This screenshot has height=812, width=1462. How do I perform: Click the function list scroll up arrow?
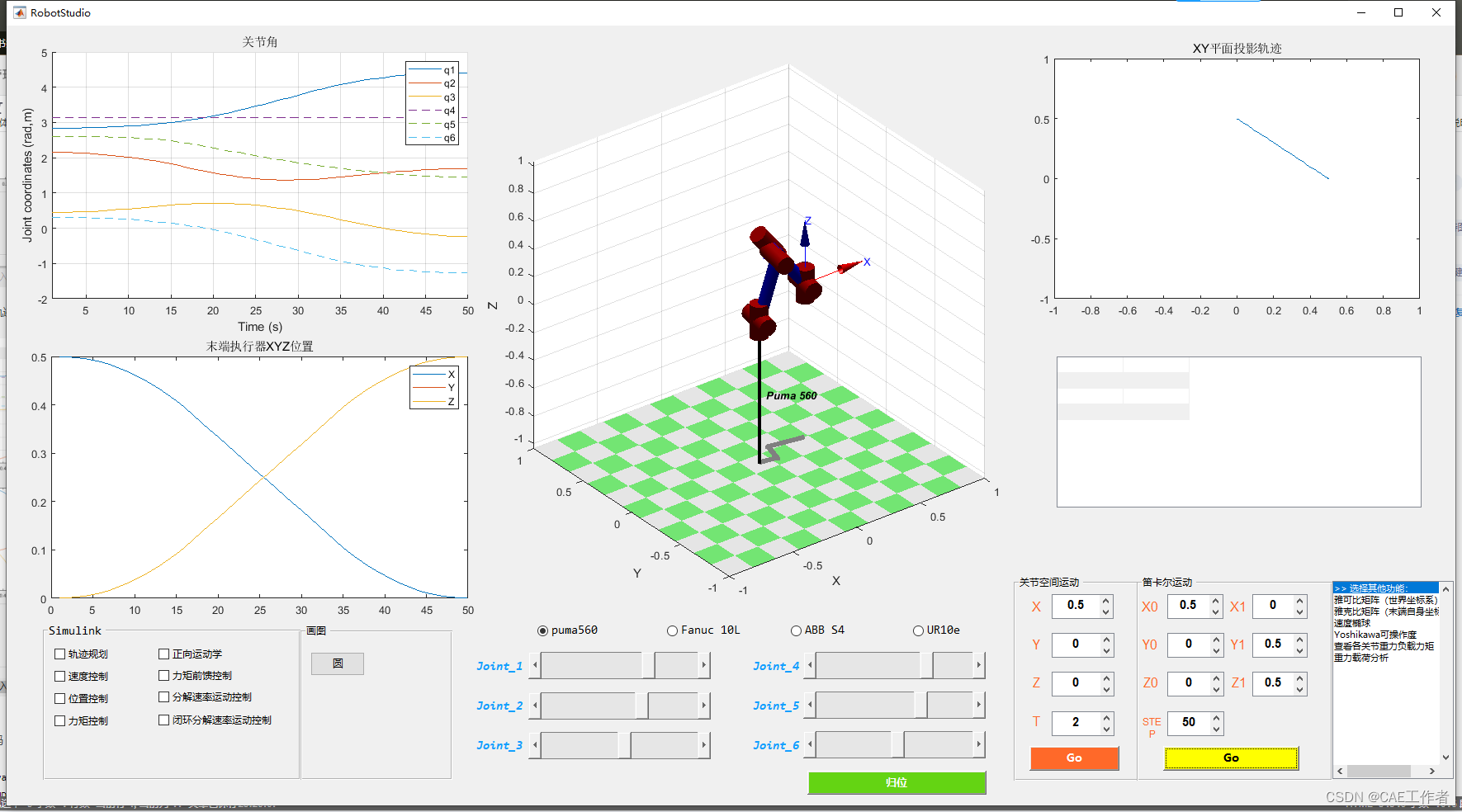[1445, 589]
